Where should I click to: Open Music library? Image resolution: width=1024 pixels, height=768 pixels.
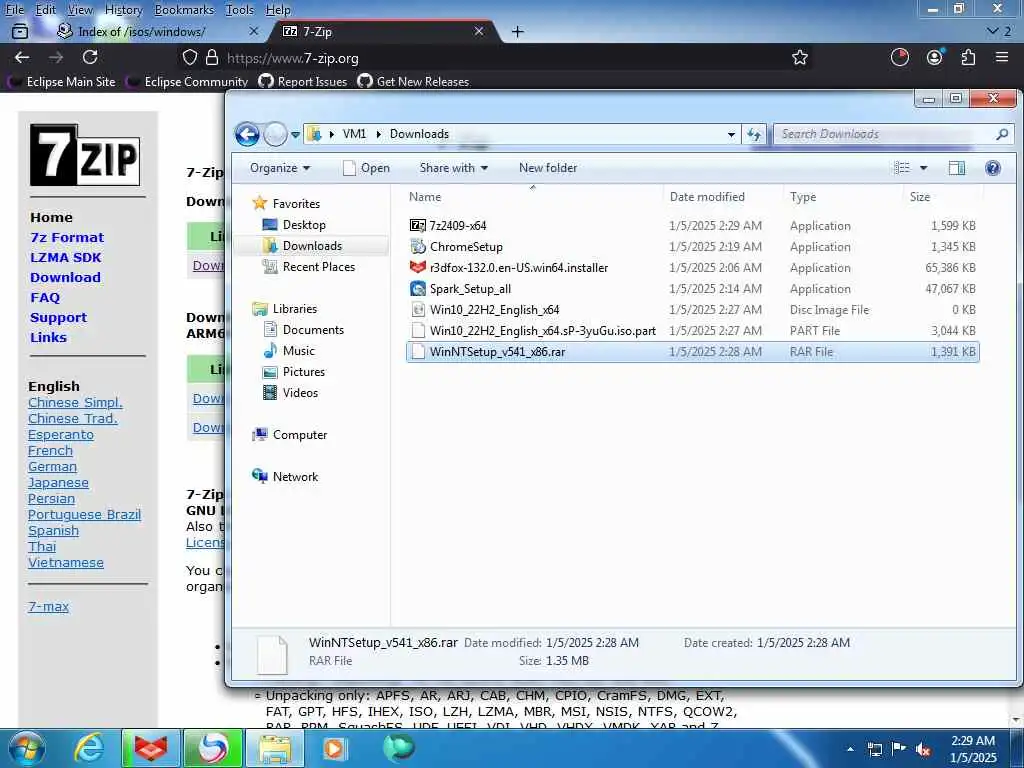298,351
